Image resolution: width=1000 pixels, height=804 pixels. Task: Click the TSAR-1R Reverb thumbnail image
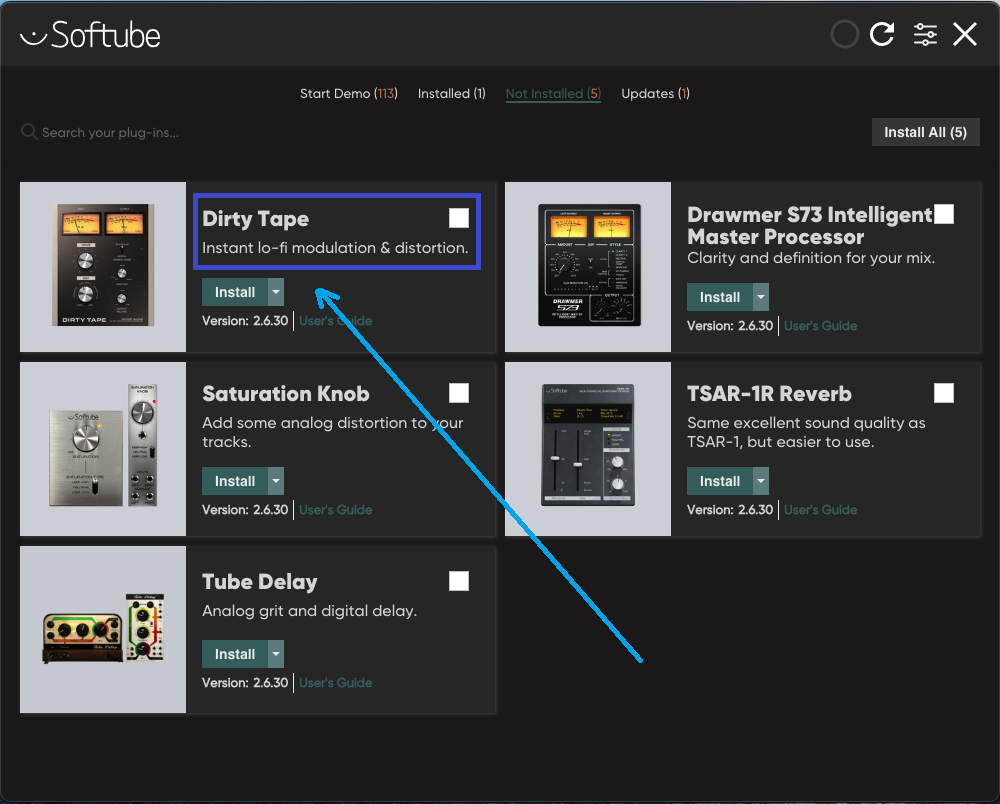[588, 449]
